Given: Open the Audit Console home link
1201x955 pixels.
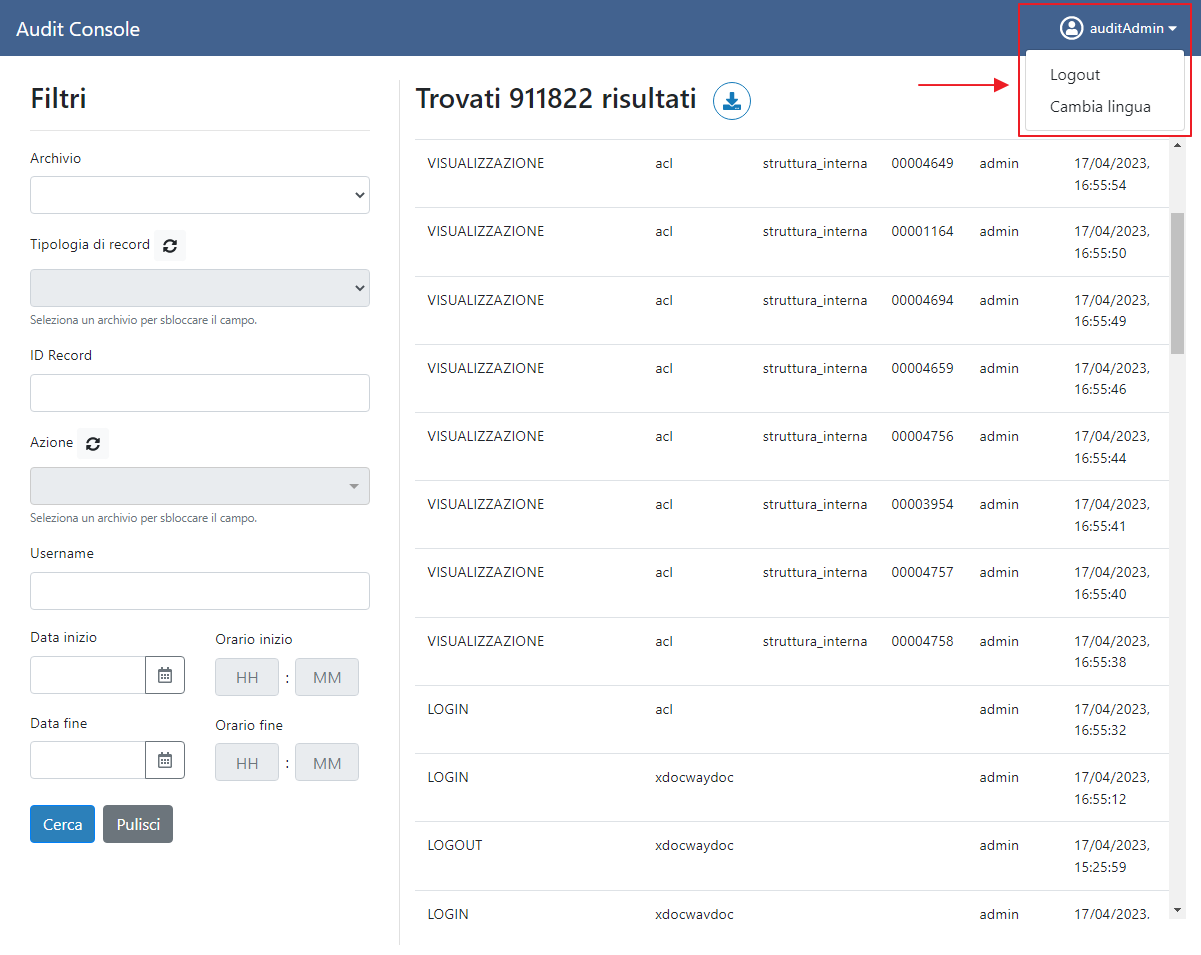Looking at the screenshot, I should tap(78, 29).
